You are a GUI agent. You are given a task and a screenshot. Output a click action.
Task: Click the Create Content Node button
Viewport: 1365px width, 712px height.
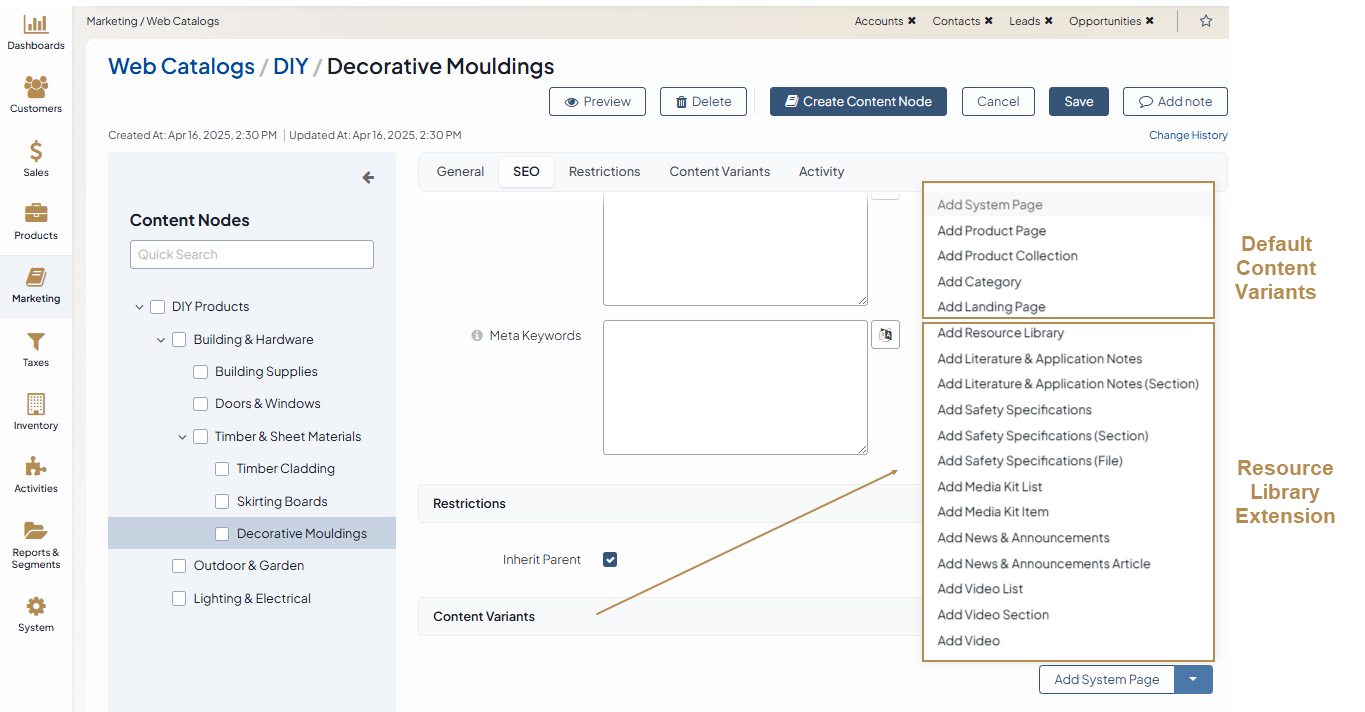coord(858,101)
